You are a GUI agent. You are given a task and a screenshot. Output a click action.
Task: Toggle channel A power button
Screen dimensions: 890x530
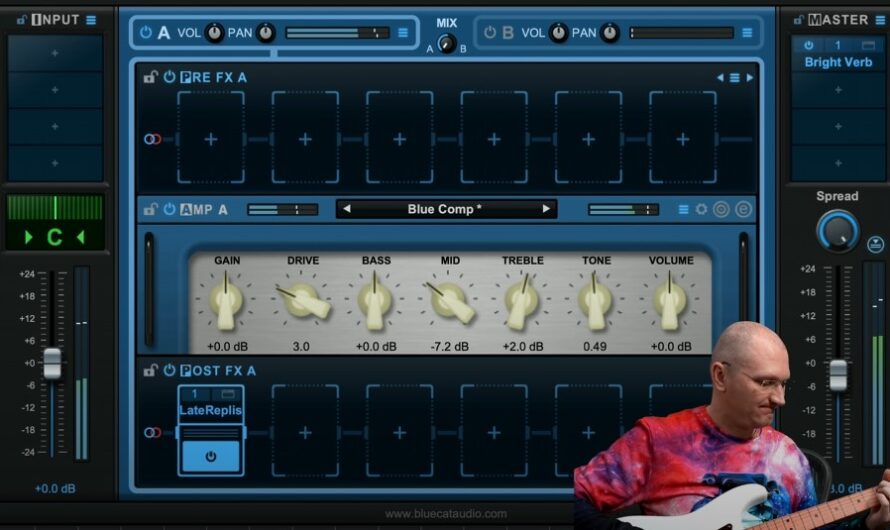tap(146, 32)
